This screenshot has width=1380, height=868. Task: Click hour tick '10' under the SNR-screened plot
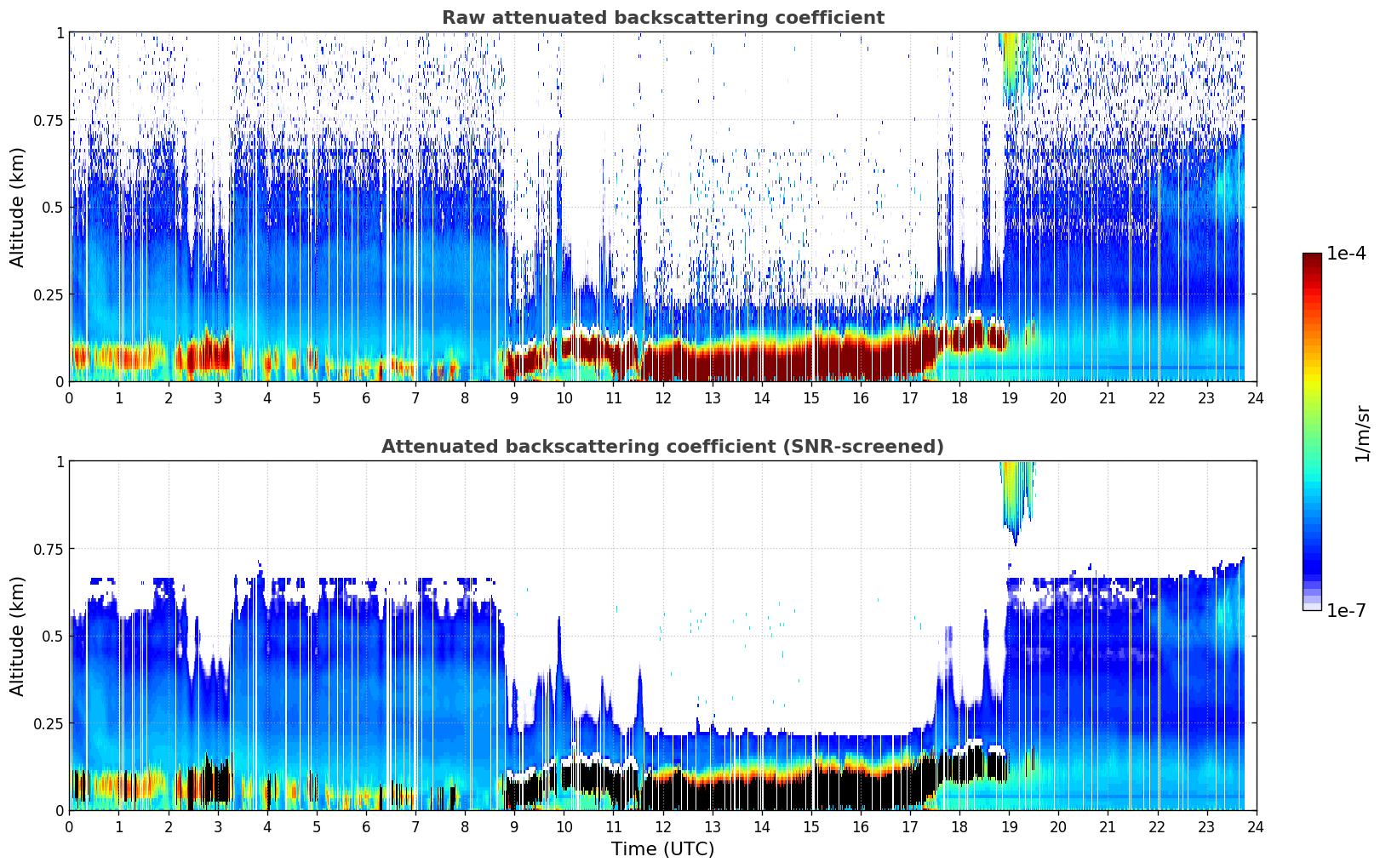564,826
